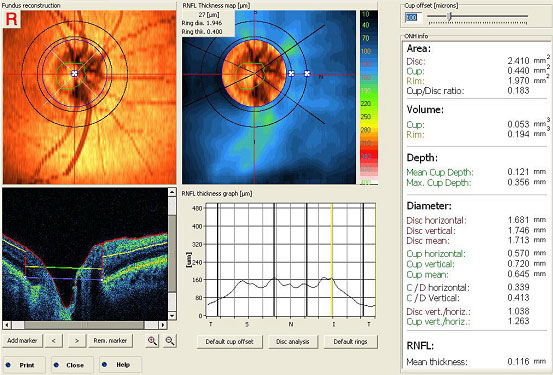553x375 pixels.
Task: Click the Rem. marker button
Action: (110, 341)
